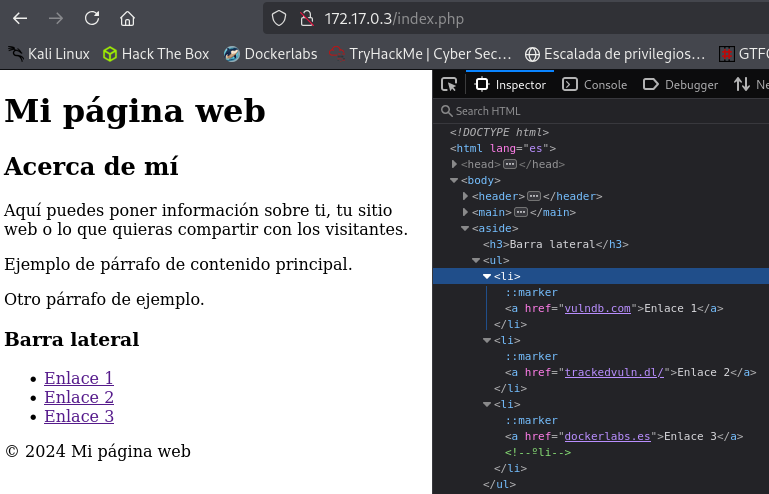Follow the trackedvuln.dl/ href in the inspector

pyautogui.click(x=614, y=372)
